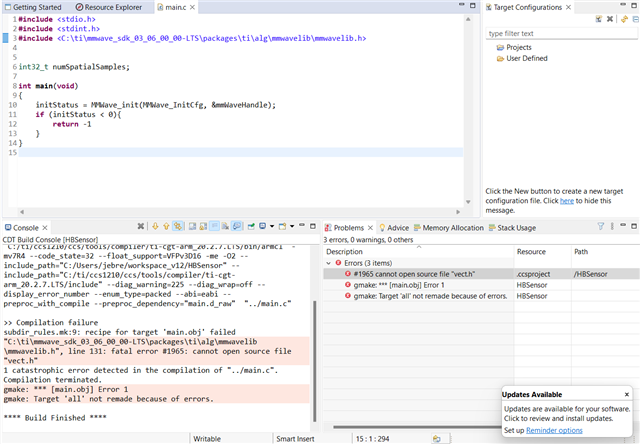This screenshot has width=640, height=444.
Task: Close the Updates Available popup
Action: [627, 394]
